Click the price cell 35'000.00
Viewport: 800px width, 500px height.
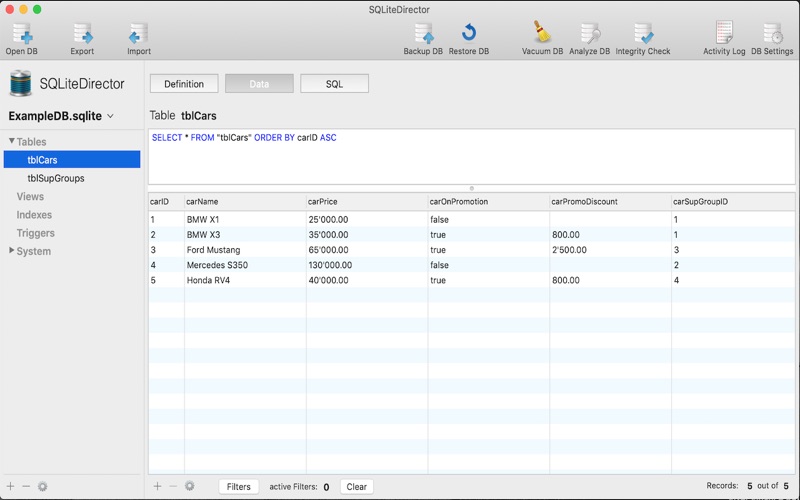pyautogui.click(x=367, y=235)
